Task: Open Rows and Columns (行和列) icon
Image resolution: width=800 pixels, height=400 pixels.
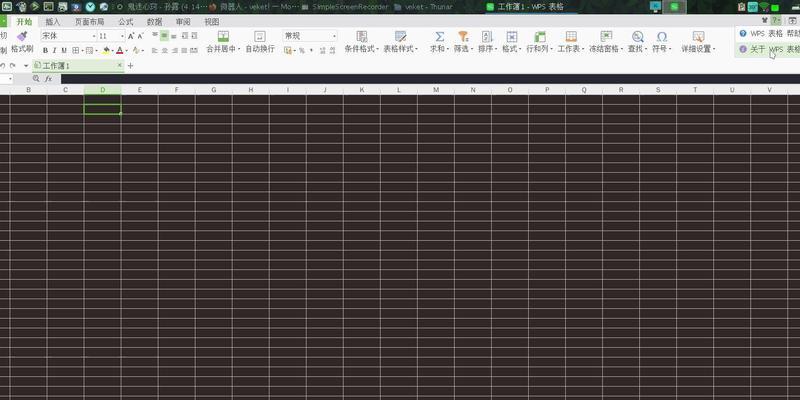Action: click(x=540, y=36)
